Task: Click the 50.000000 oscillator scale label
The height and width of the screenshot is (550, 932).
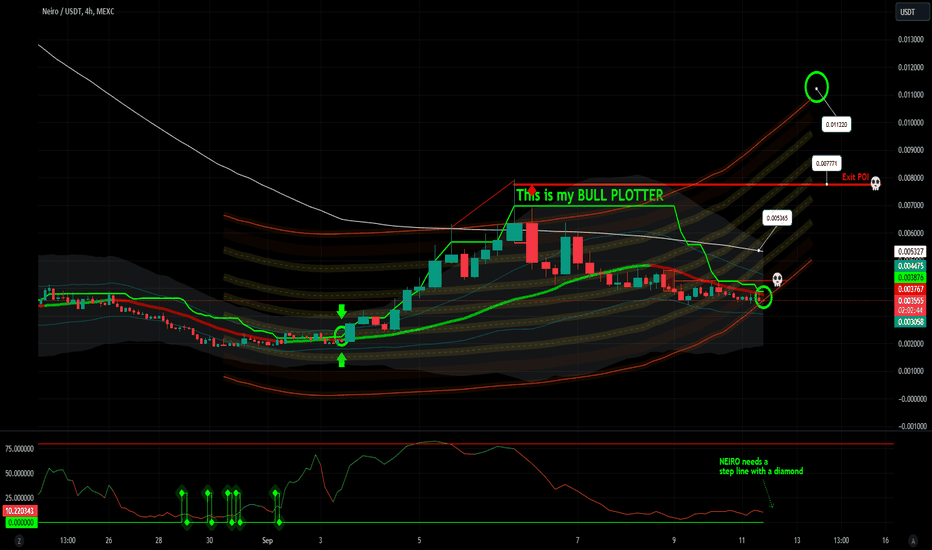Action: coord(20,473)
